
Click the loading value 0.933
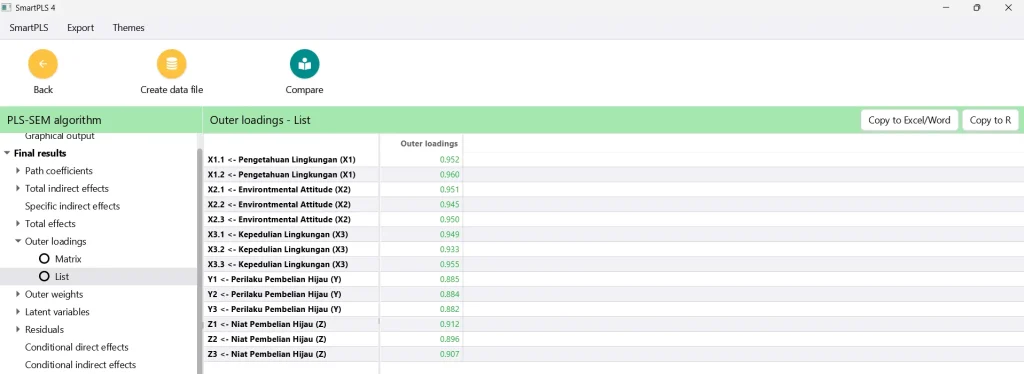click(x=449, y=249)
